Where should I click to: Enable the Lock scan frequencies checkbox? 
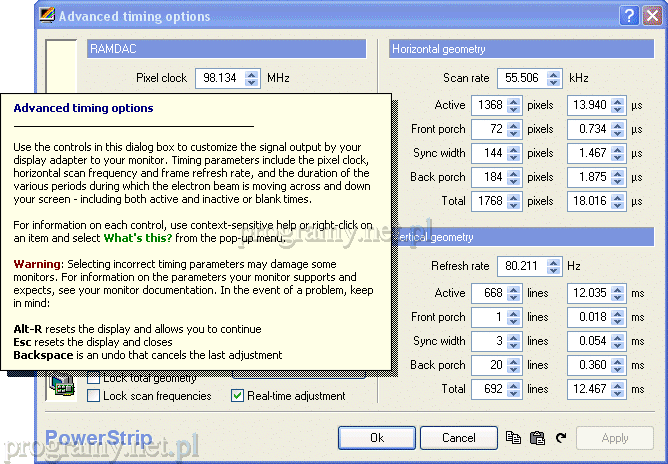pyautogui.click(x=94, y=396)
